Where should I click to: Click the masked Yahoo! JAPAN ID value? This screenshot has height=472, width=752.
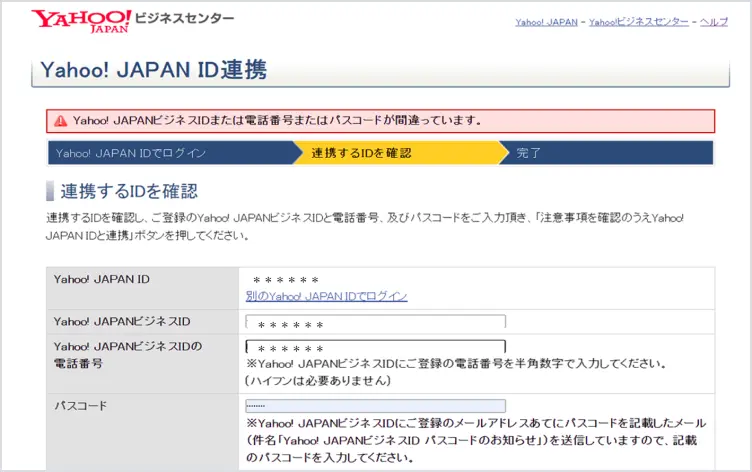click(x=285, y=280)
